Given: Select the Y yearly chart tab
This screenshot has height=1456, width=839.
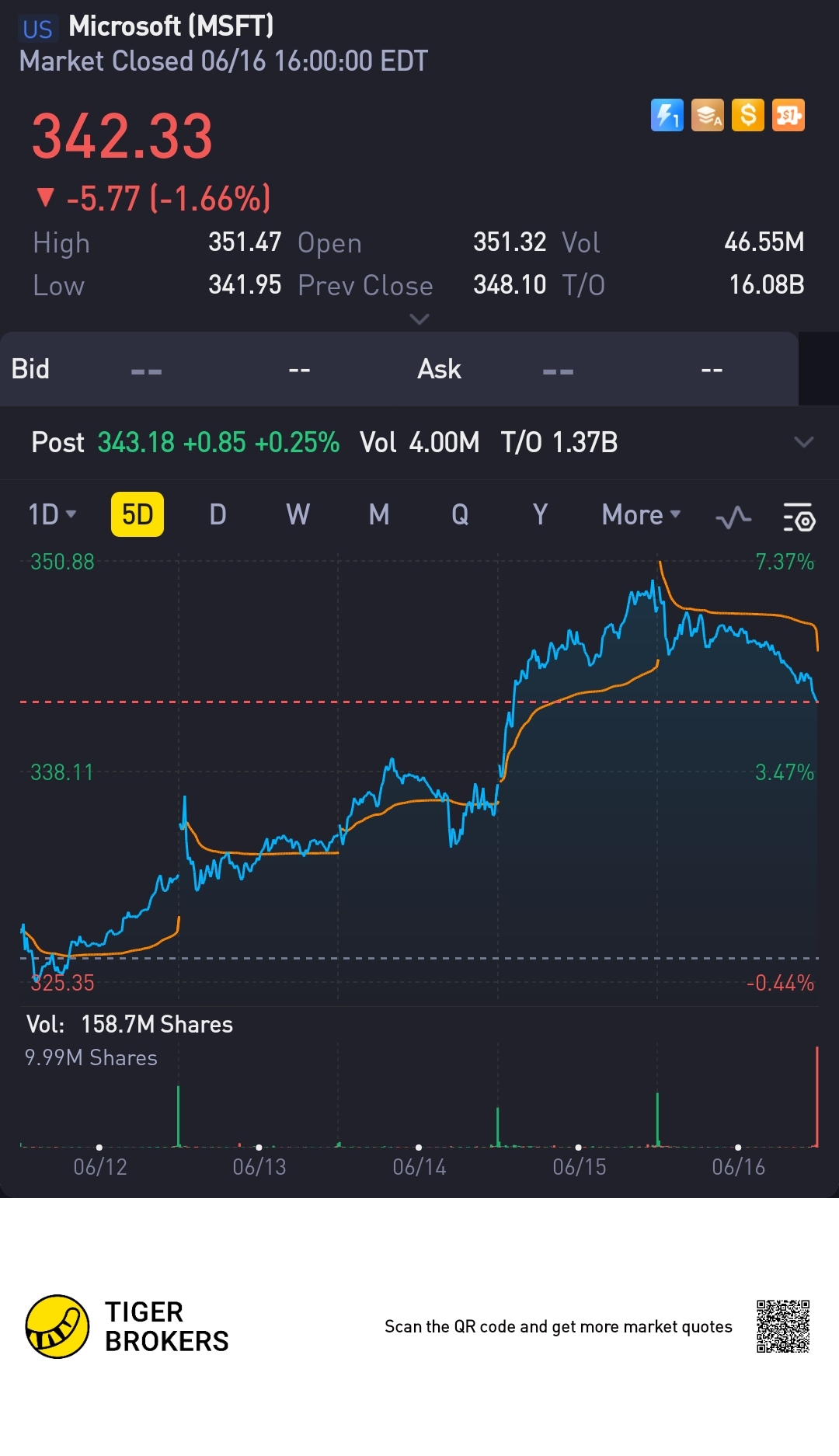Looking at the screenshot, I should pos(540,514).
